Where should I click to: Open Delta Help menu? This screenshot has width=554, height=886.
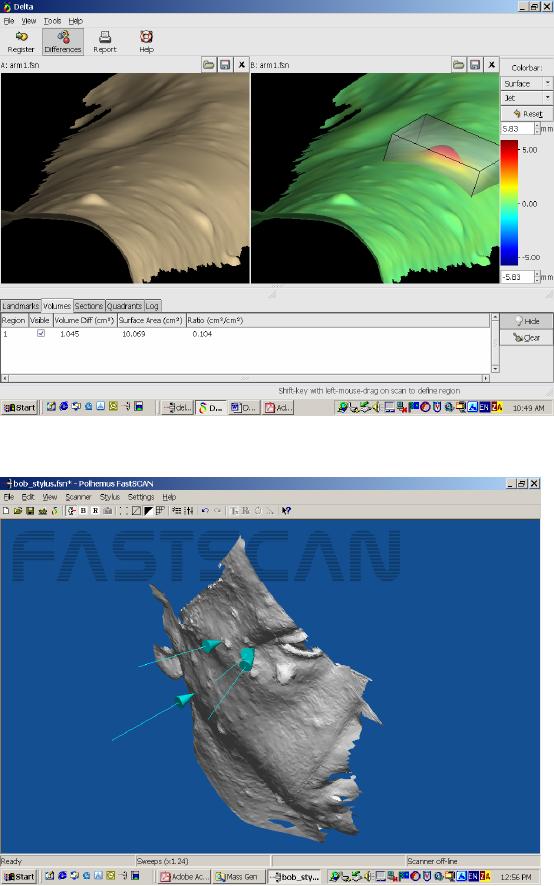tap(76, 21)
